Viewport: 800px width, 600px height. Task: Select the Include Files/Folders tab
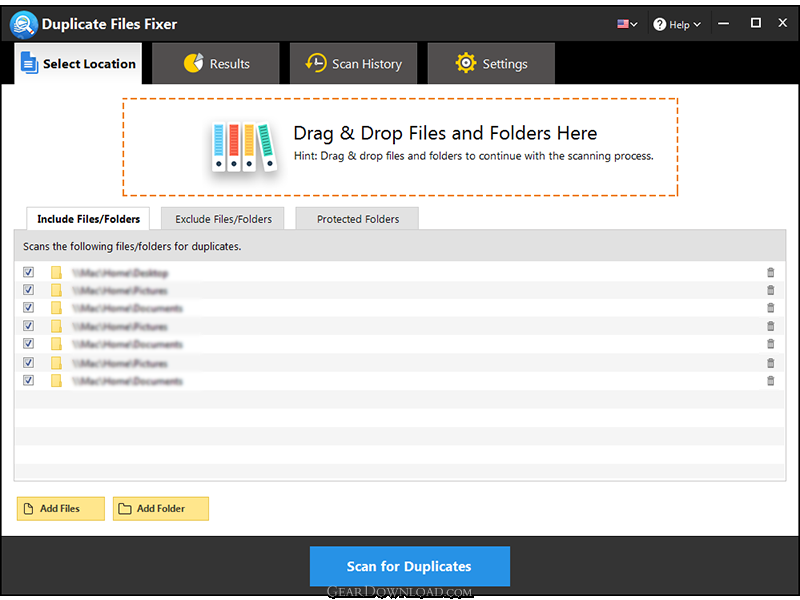(x=88, y=219)
